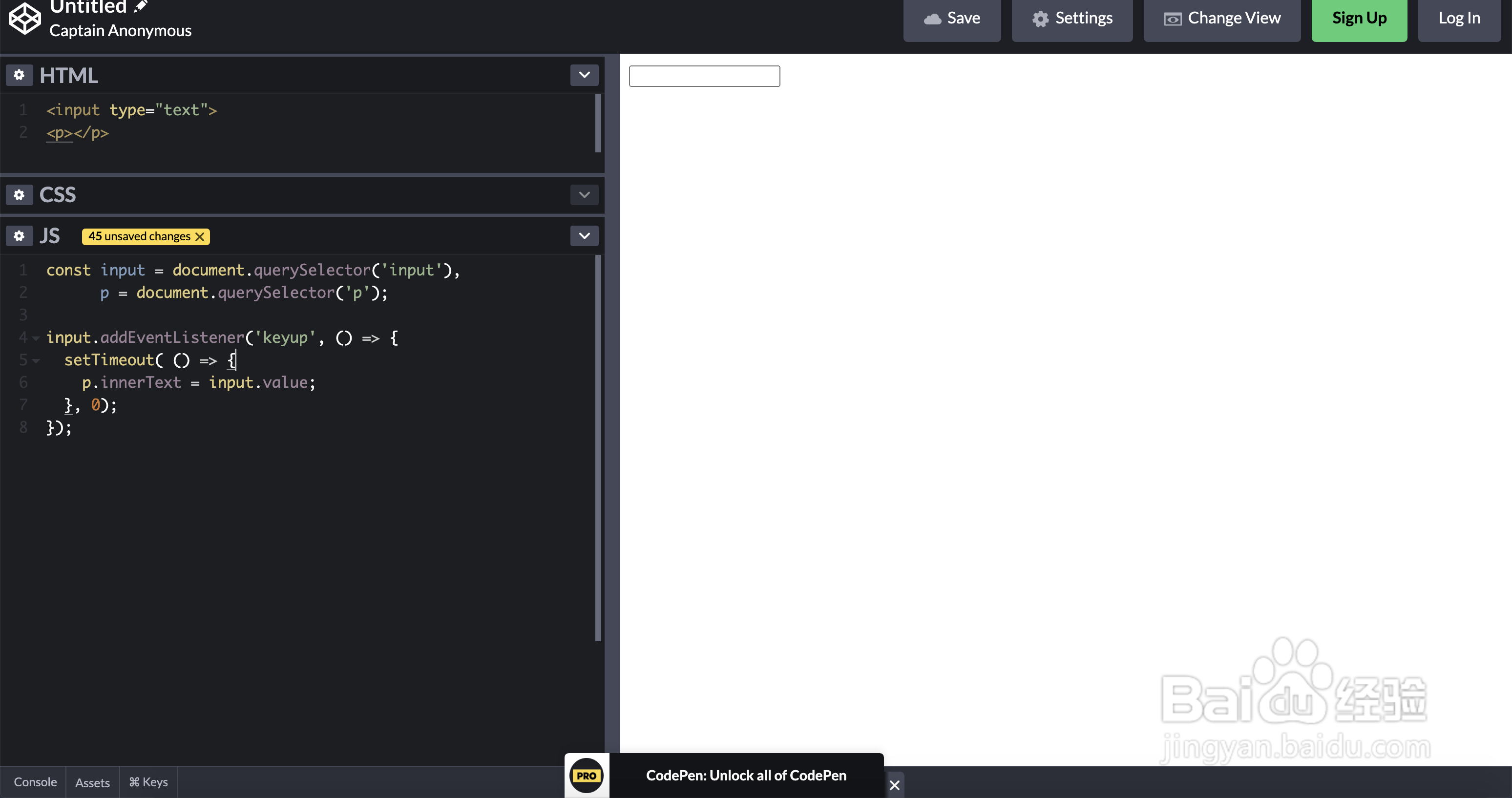The width and height of the screenshot is (1512, 798).
Task: Click the green Sign Up button
Action: tap(1359, 19)
